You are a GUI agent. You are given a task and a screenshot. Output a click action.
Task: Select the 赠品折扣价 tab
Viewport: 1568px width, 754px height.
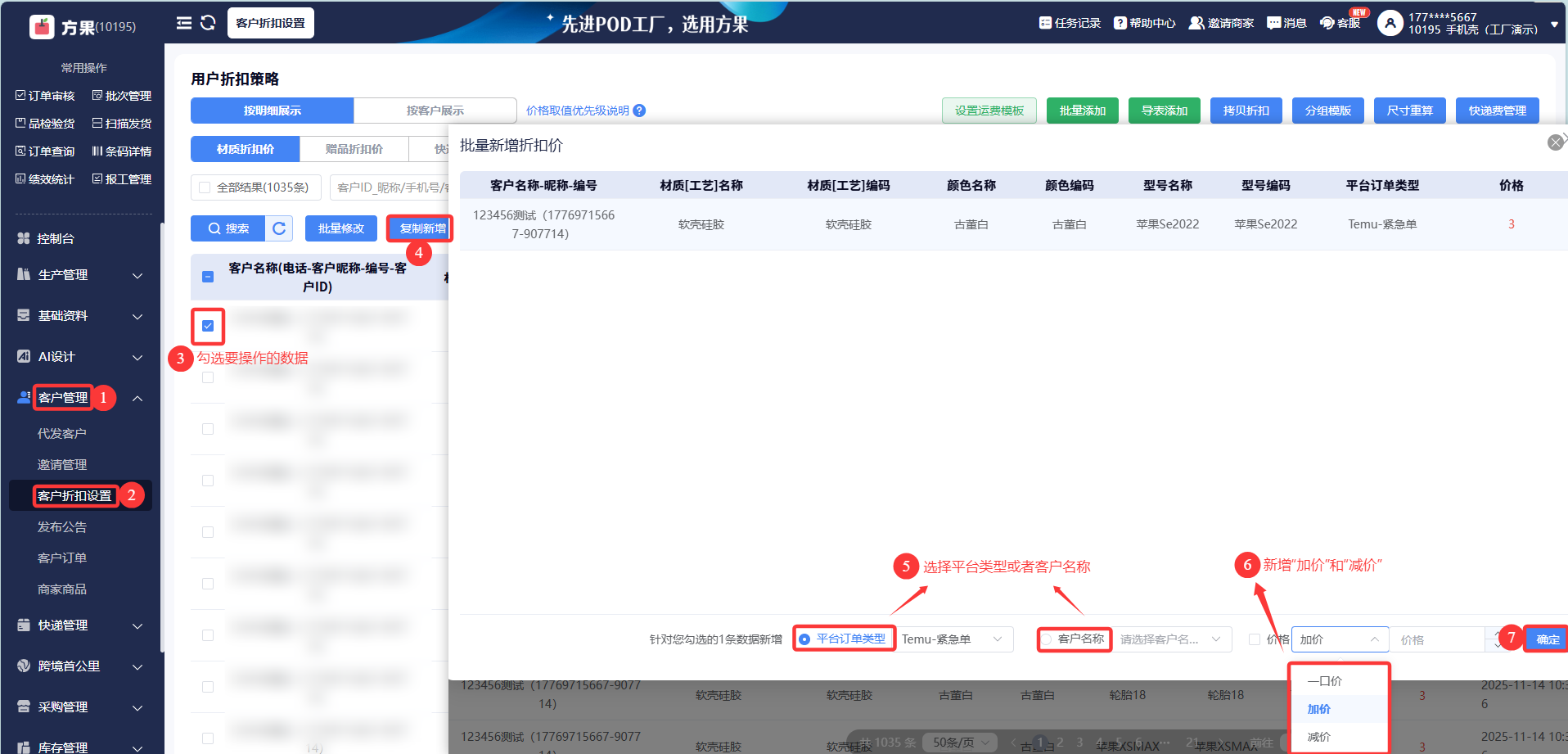pos(354,149)
